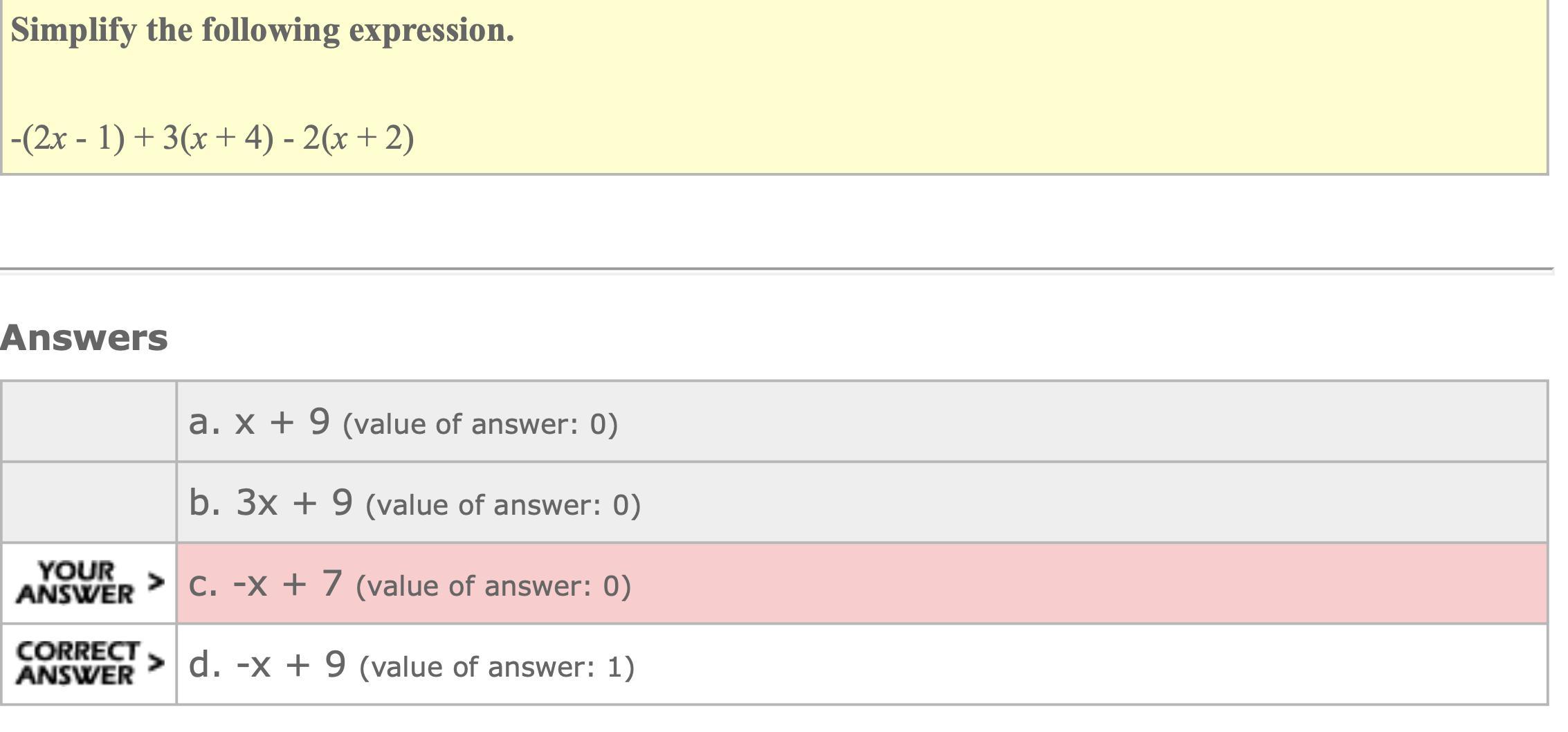Screen dimensions: 1568x732
Task: Click the arrow beside CORRECT ANSWER
Action: pos(156,663)
